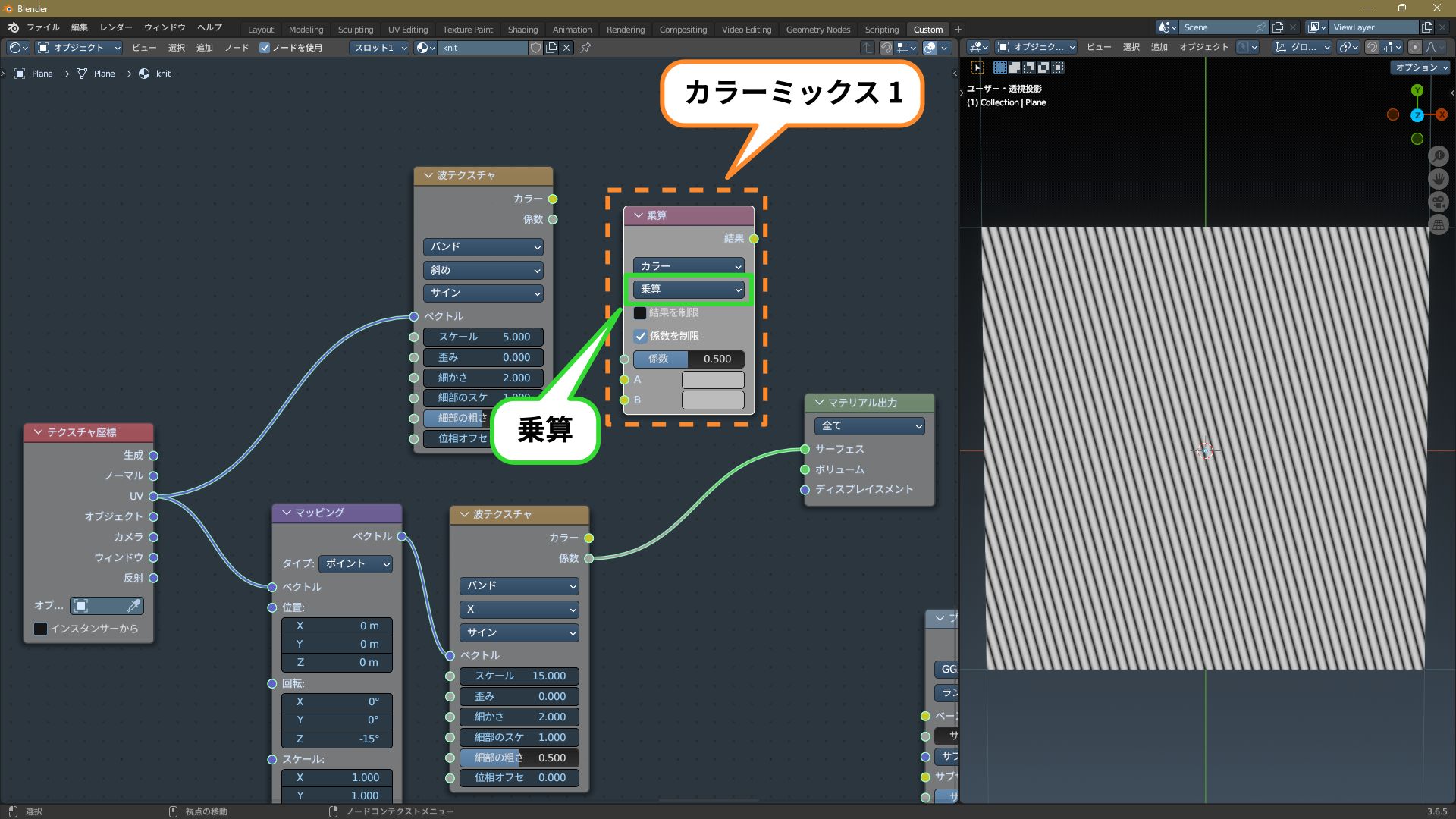Open the 斜め direction dropdown in wave texture
Viewport: 1456px width, 819px height.
click(483, 270)
